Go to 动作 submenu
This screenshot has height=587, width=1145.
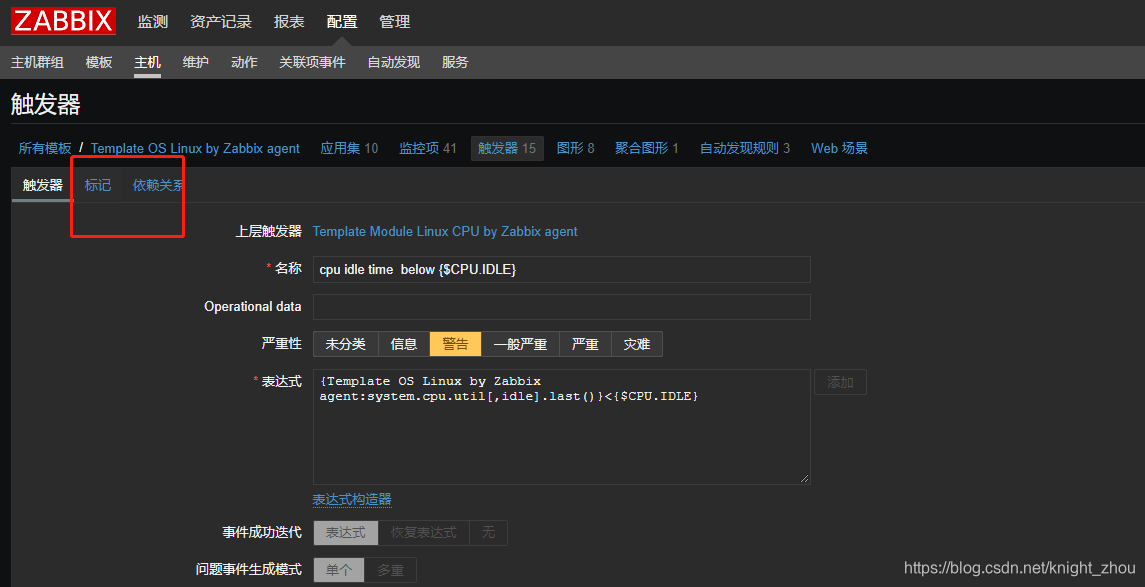pos(244,62)
